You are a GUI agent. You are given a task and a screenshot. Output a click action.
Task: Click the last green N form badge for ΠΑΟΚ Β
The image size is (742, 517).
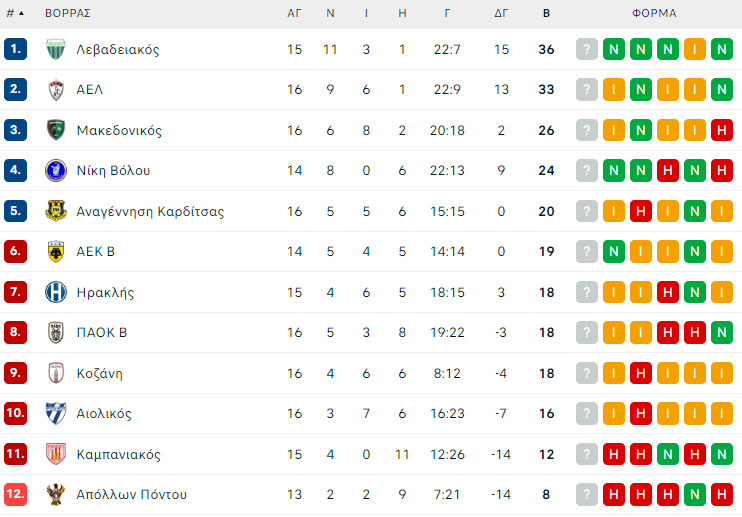[721, 332]
